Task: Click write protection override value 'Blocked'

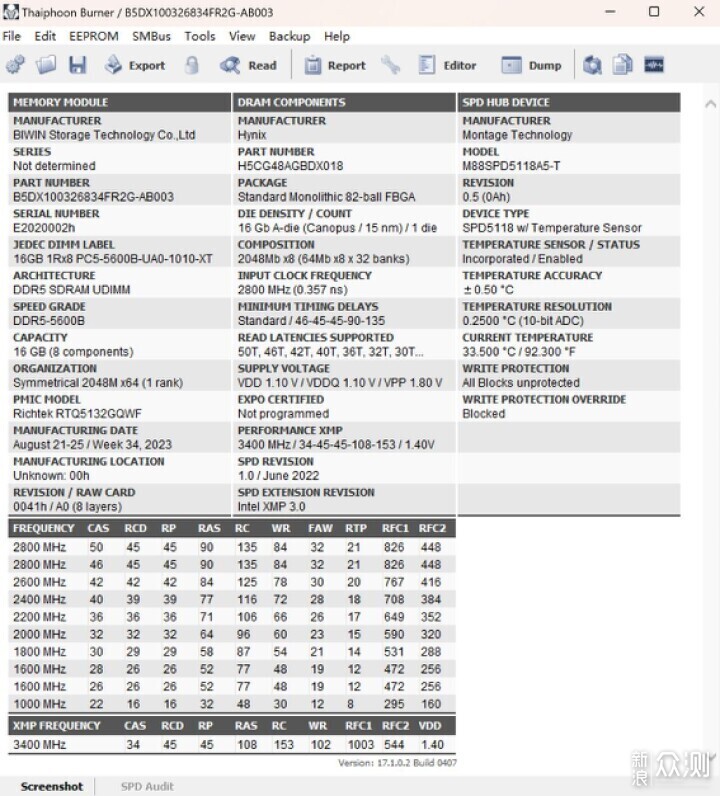Action: [x=483, y=414]
